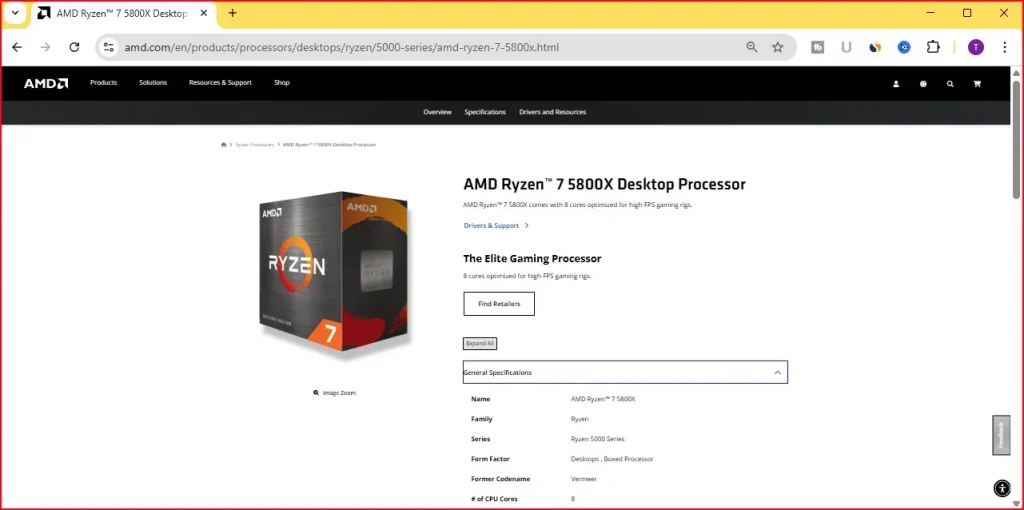1024x510 pixels.
Task: Open the site search magnifier icon
Action: (x=950, y=84)
